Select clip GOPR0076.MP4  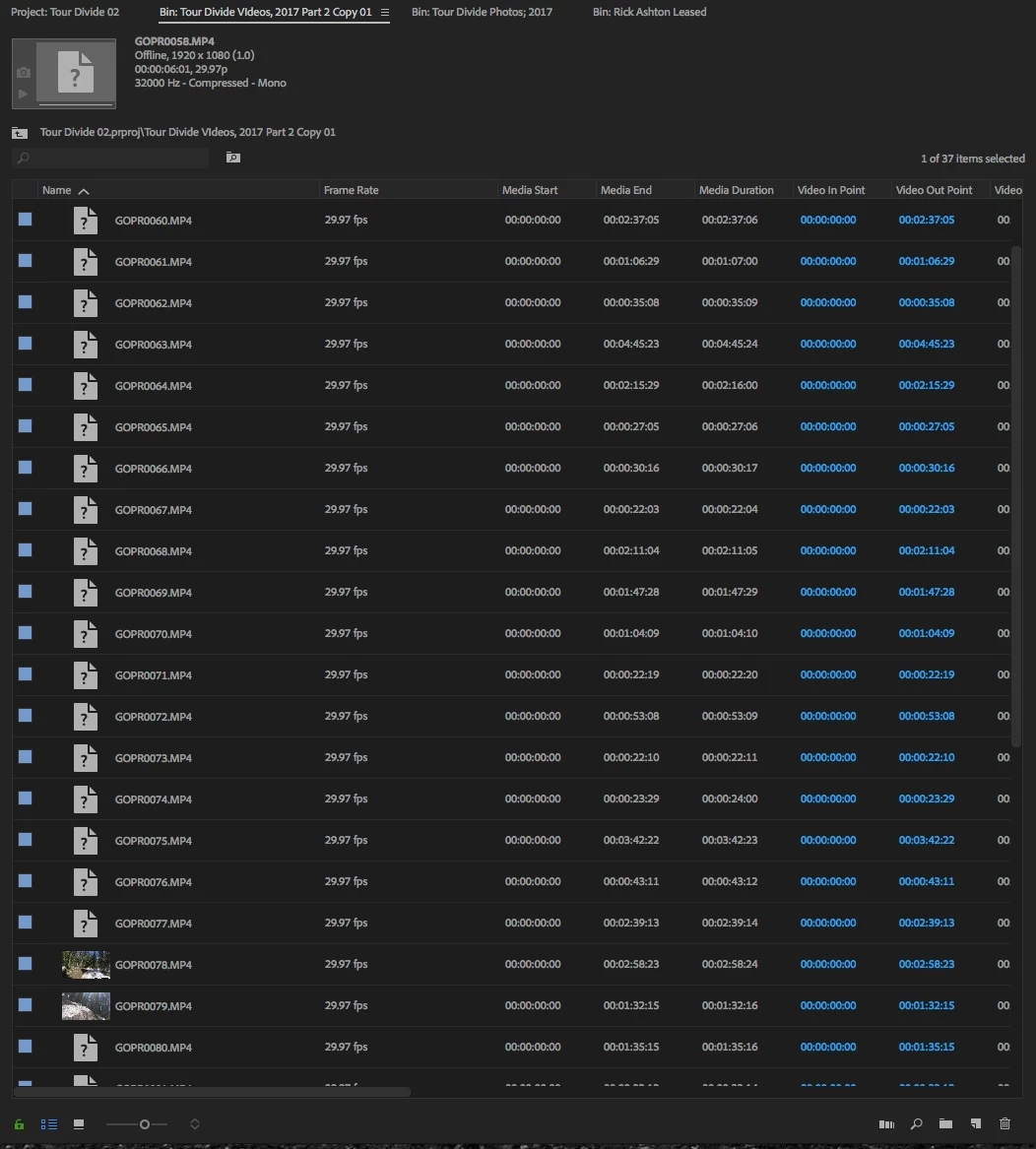coord(154,882)
